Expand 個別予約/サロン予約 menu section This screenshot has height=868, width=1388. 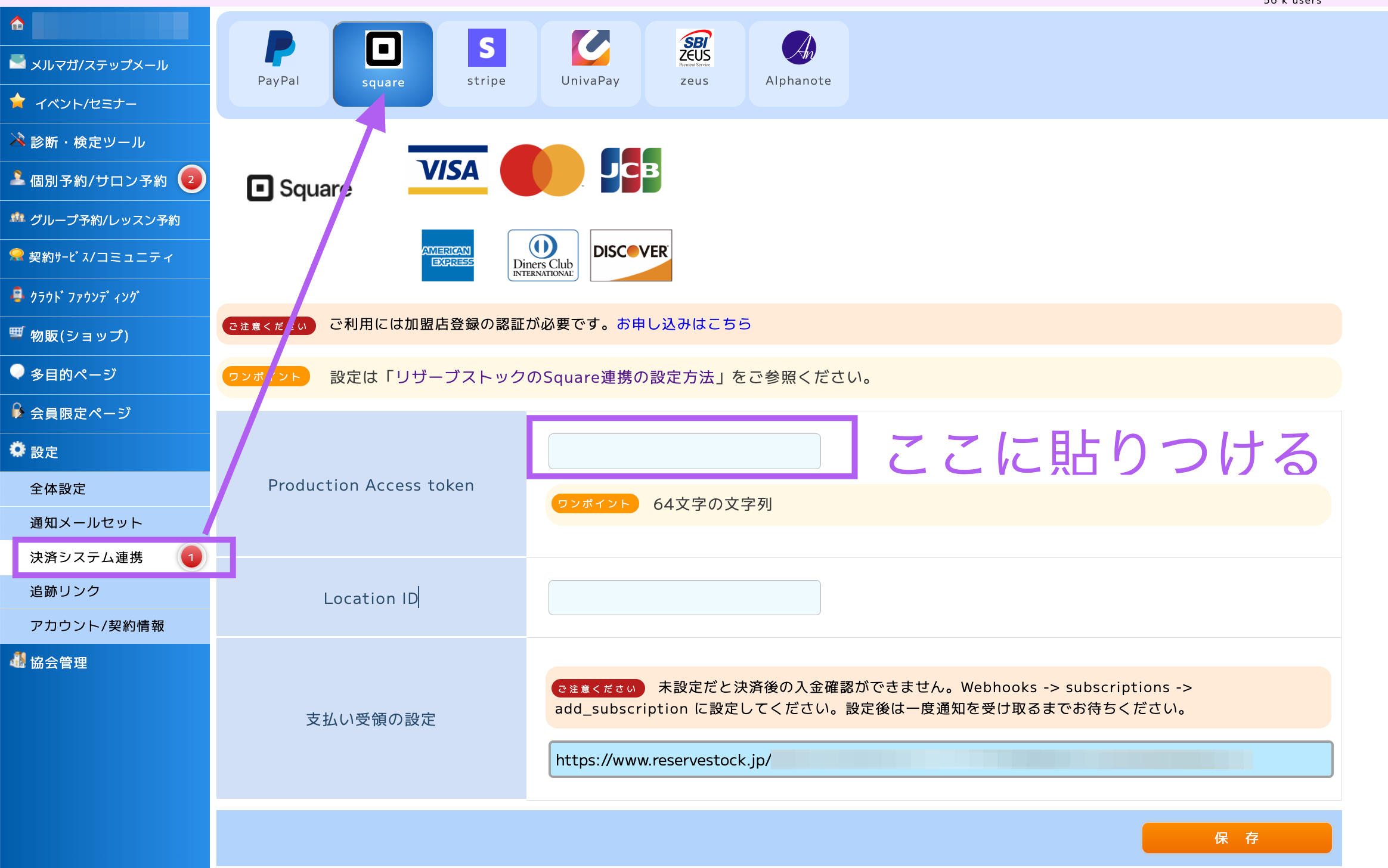tap(105, 181)
